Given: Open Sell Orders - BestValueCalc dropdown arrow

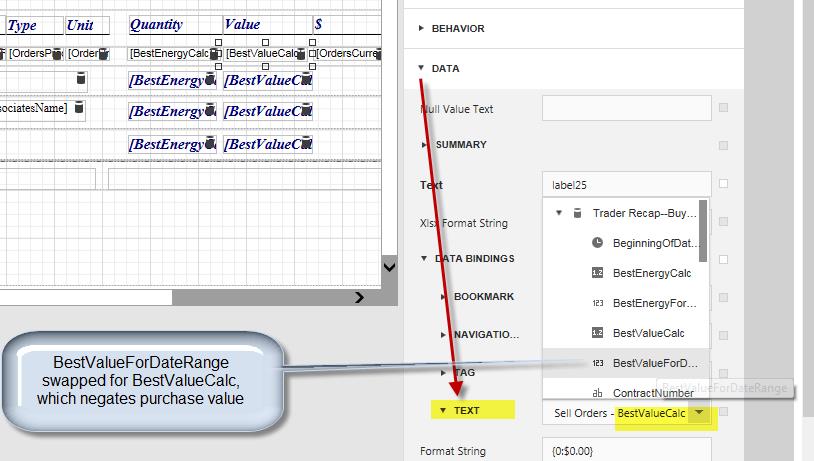Looking at the screenshot, I should [700, 413].
